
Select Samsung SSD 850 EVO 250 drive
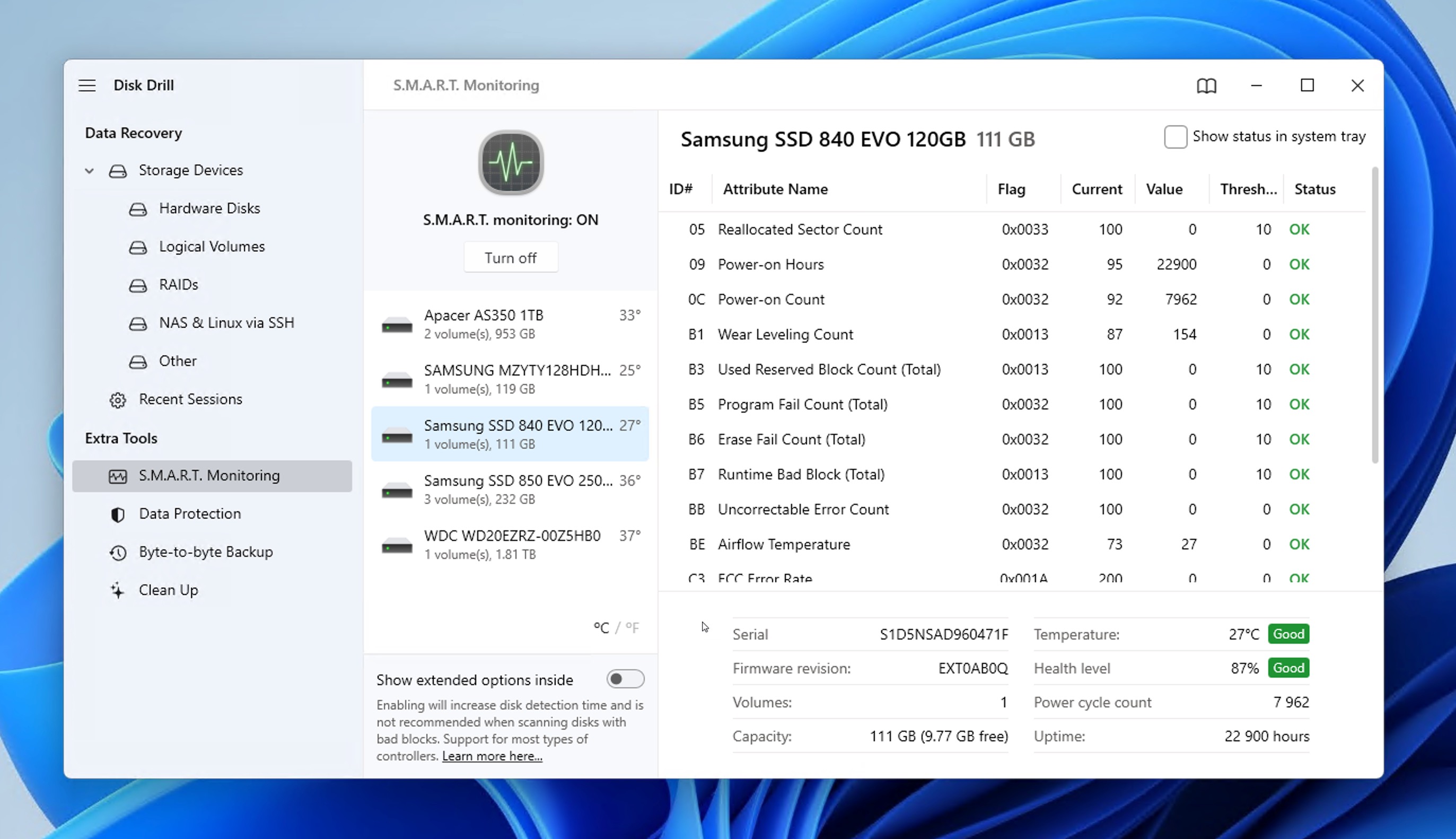[x=510, y=489]
